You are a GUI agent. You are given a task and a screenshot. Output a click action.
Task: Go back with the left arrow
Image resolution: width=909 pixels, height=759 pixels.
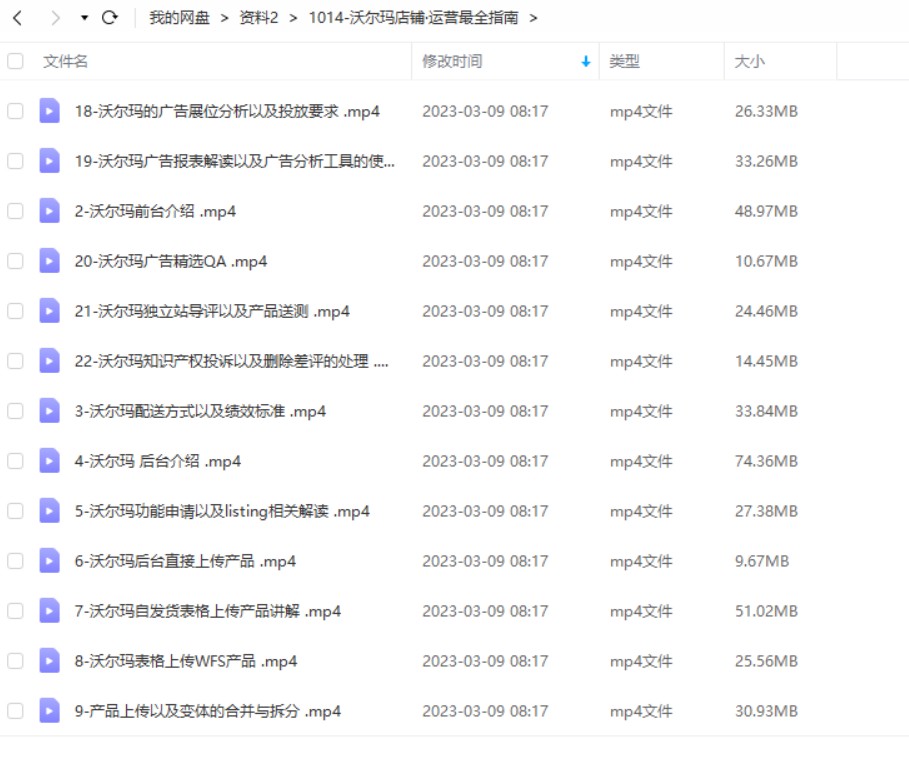(17, 18)
